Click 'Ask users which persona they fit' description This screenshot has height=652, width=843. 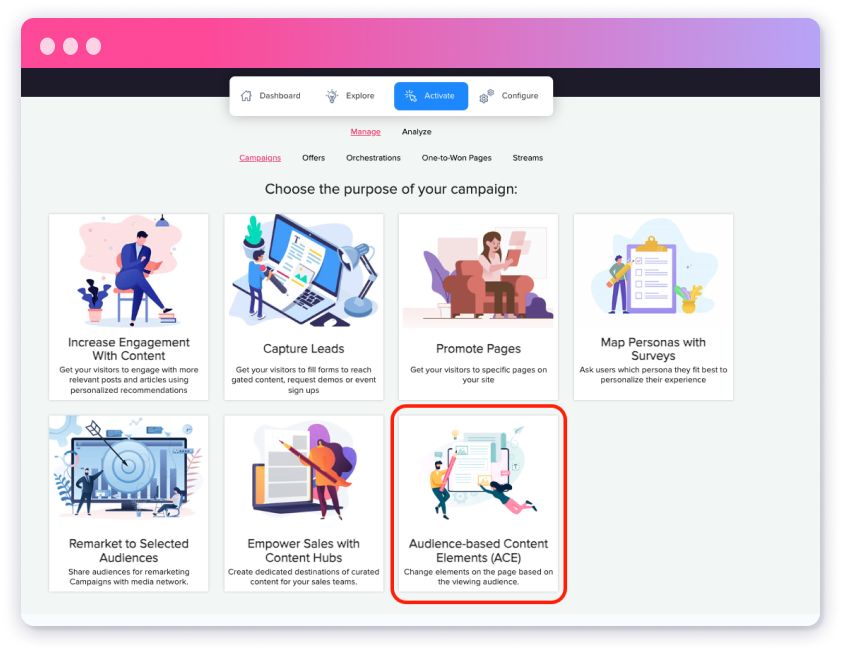pos(653,375)
